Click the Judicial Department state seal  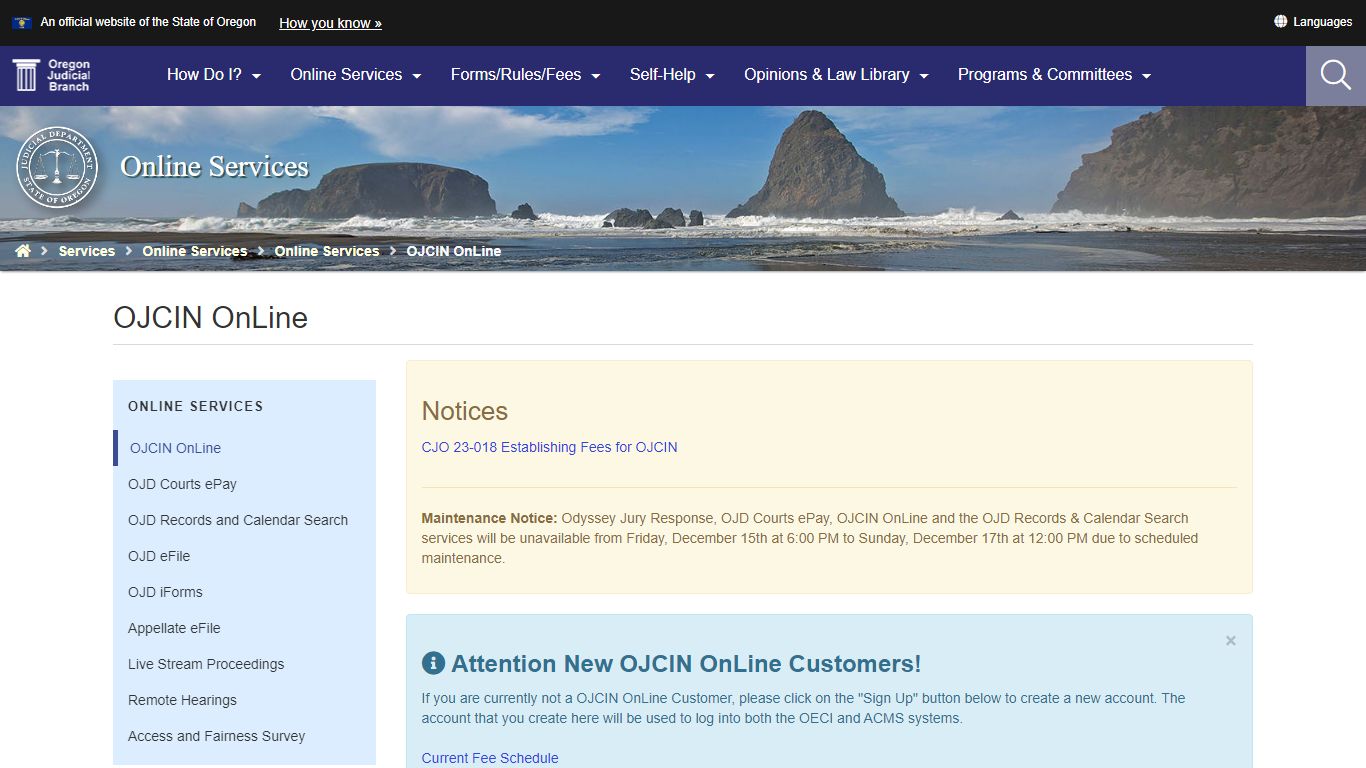click(57, 168)
